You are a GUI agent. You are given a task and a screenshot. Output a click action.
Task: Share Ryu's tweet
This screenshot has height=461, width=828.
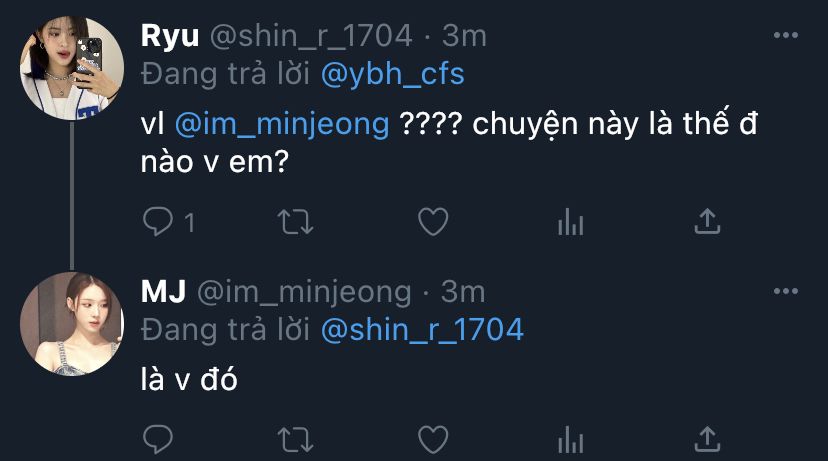click(707, 222)
